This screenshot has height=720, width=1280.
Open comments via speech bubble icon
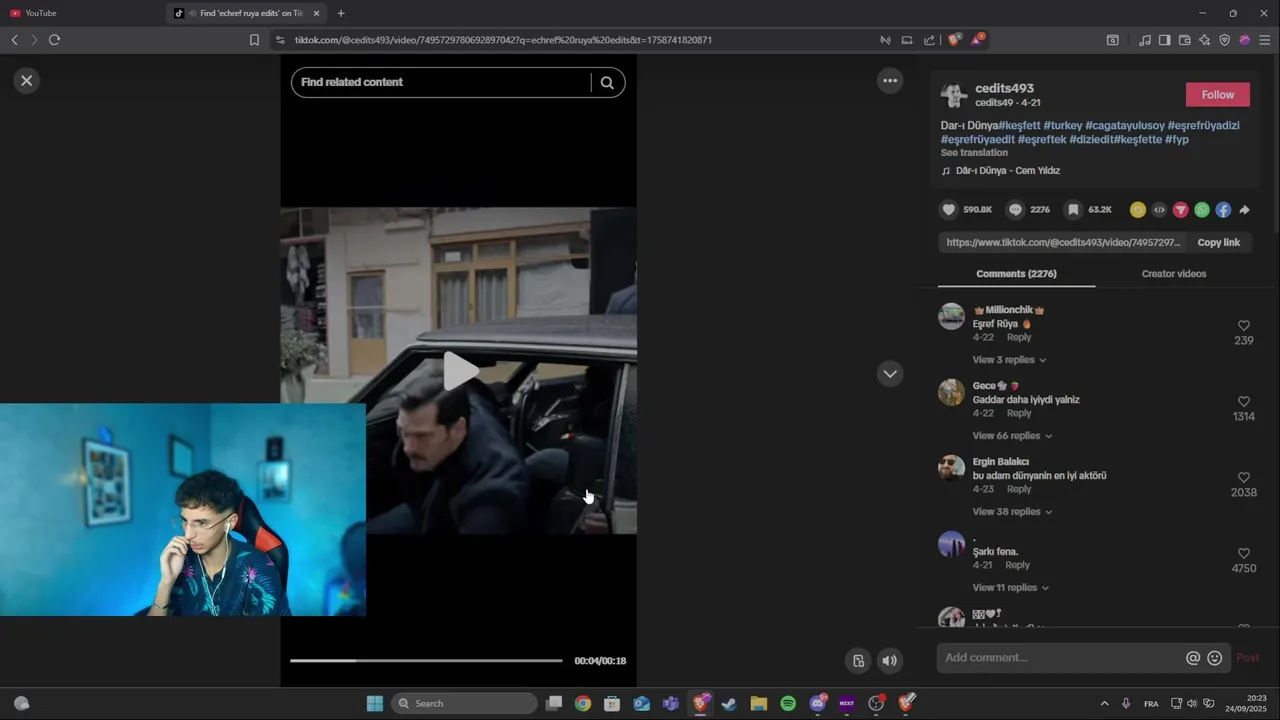point(1015,210)
